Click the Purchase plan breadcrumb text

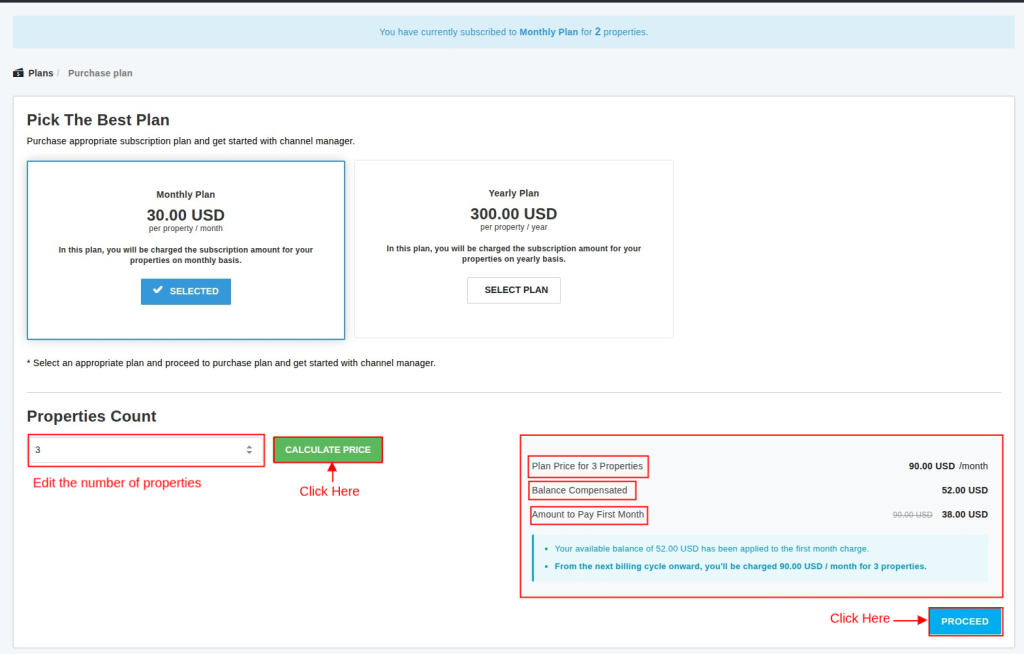point(100,73)
